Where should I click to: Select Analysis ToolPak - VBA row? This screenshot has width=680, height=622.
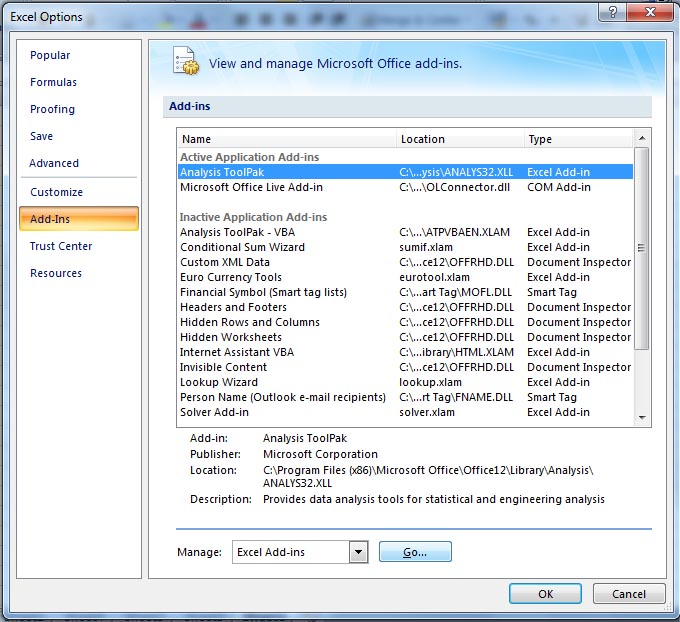point(405,232)
